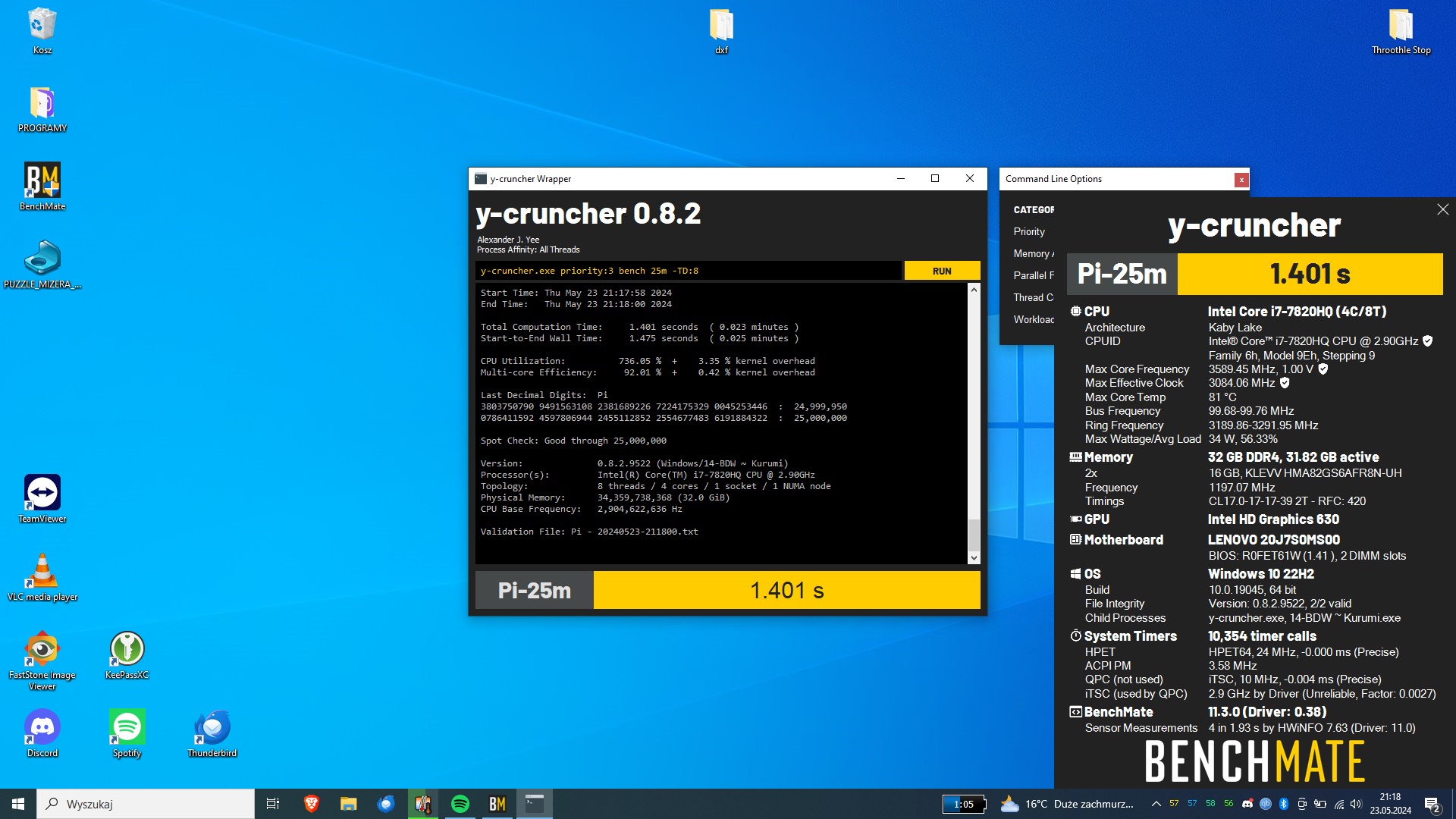
Task: Select Thread category in Command Line Options
Action: click(x=1033, y=297)
